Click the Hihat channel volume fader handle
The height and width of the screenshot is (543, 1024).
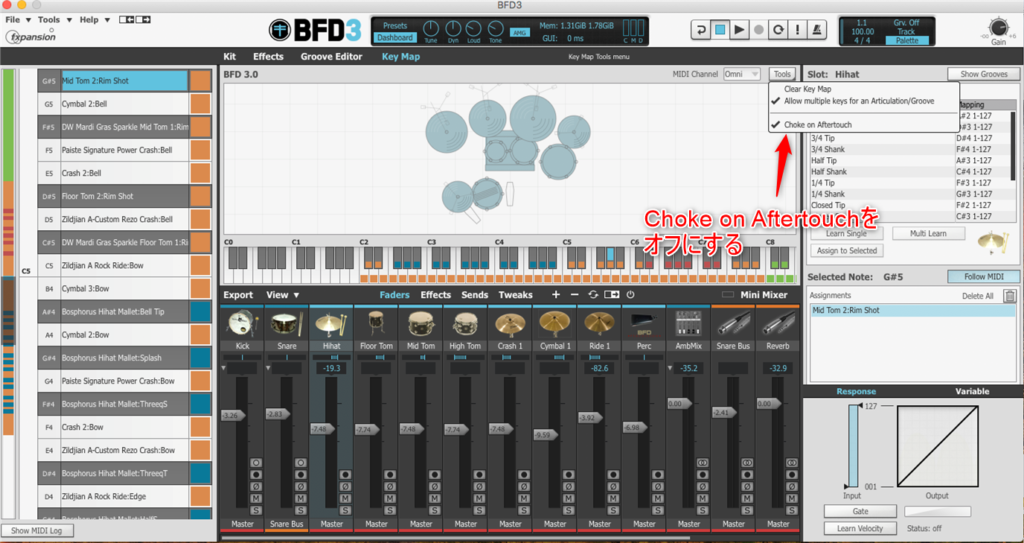coord(322,429)
